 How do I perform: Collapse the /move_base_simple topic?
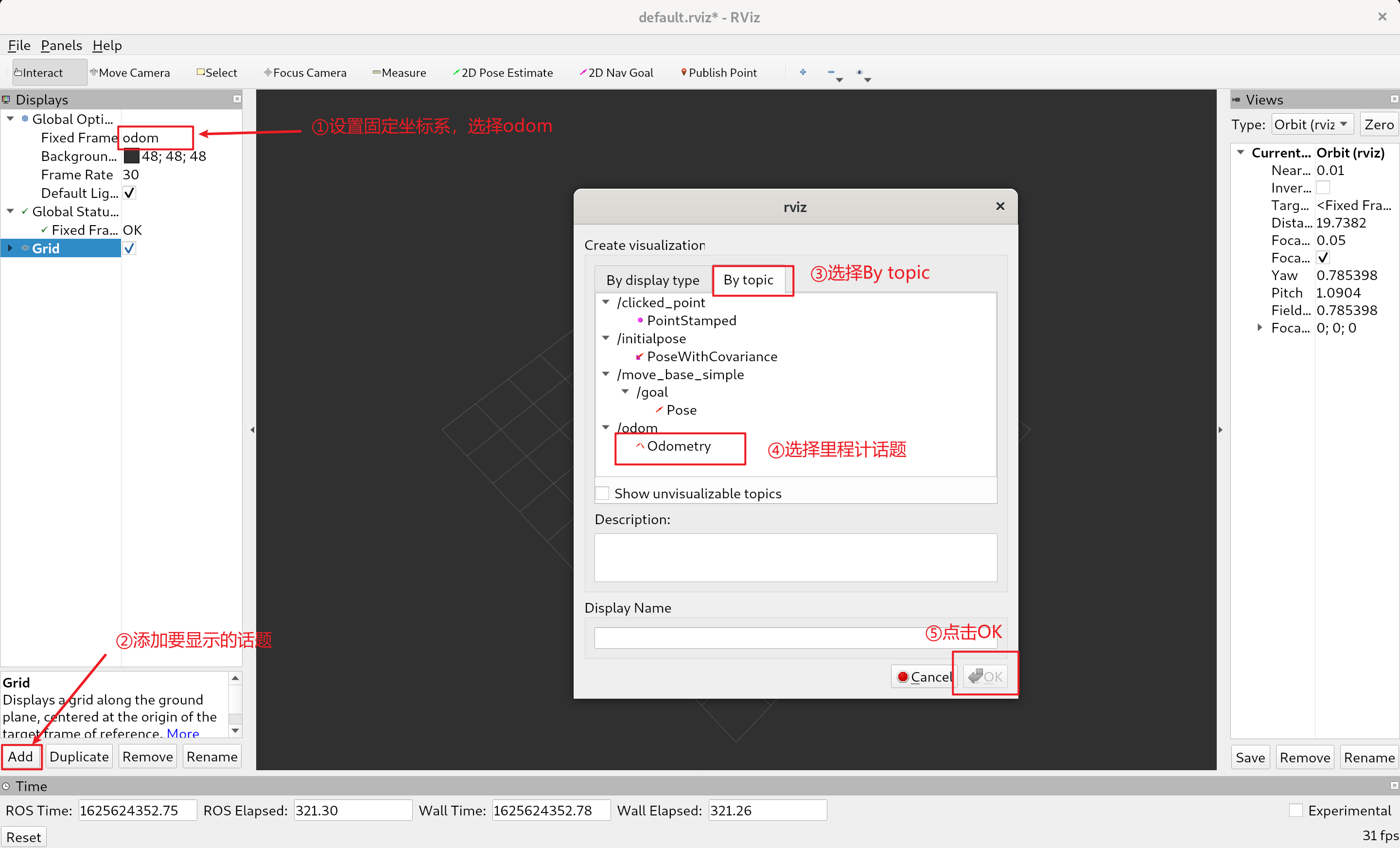click(606, 373)
